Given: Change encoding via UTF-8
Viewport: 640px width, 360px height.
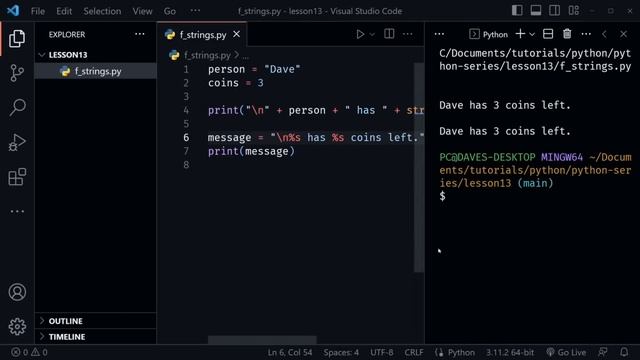Looking at the screenshot, I should coord(382,352).
